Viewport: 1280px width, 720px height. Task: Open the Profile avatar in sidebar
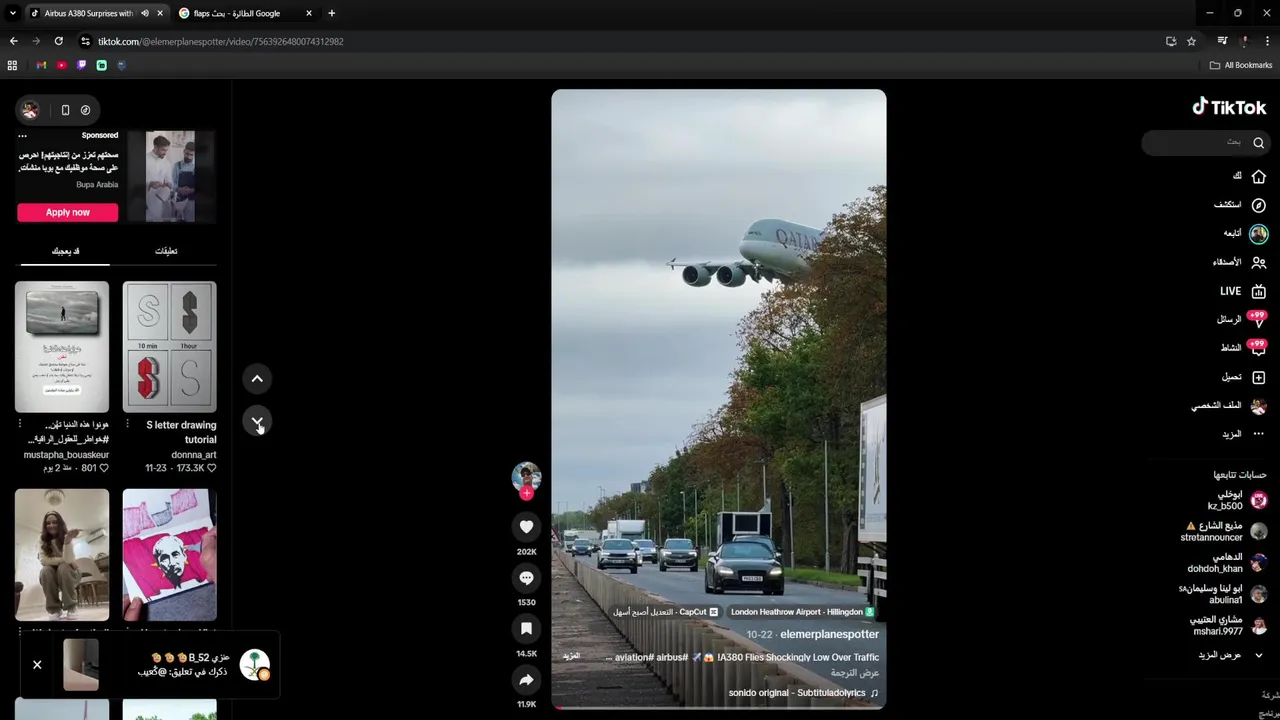coord(1258,406)
